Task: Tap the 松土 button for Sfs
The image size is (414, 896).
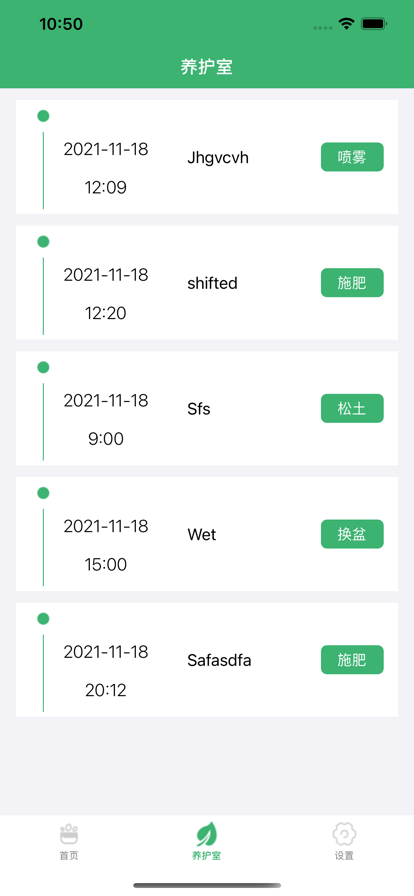Action: (352, 409)
